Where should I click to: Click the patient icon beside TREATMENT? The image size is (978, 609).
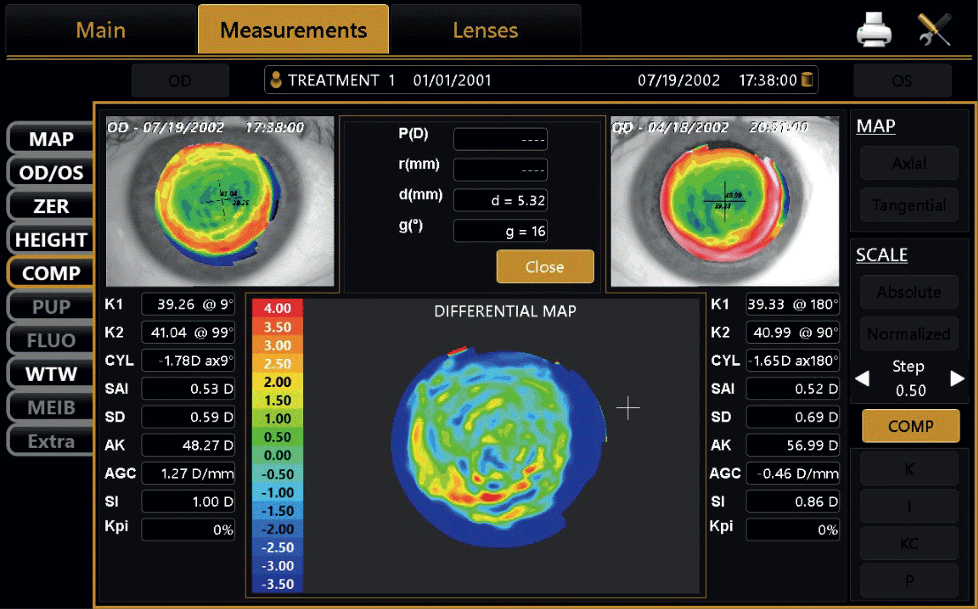(277, 80)
